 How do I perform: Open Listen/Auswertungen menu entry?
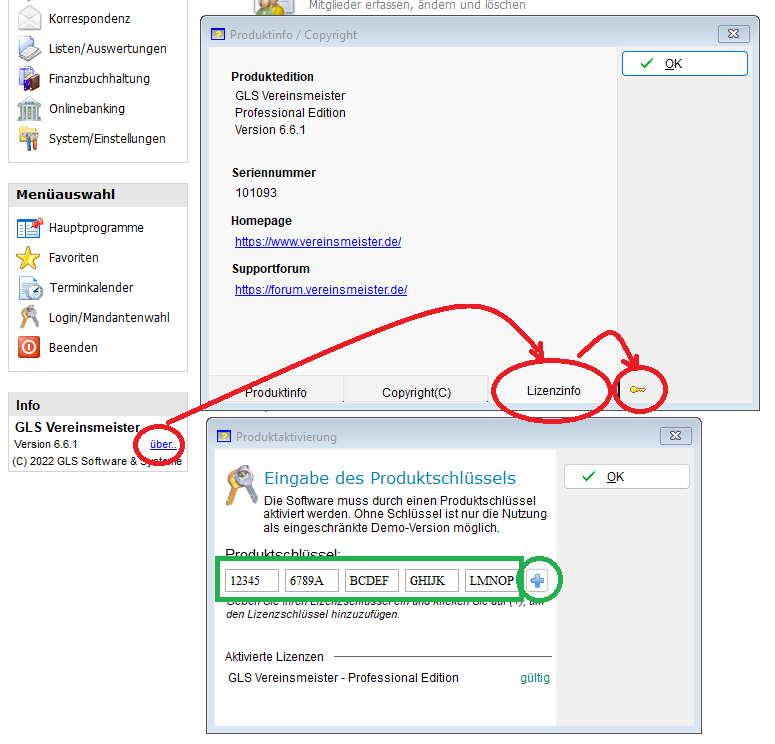click(x=108, y=48)
